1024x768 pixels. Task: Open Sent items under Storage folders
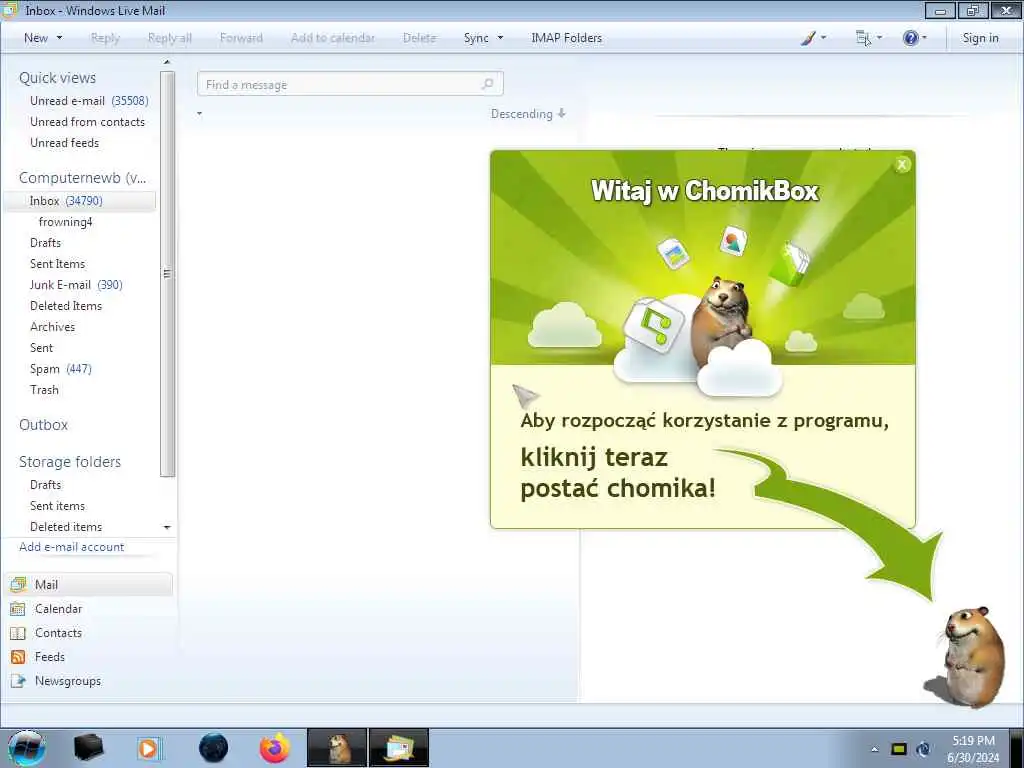click(57, 505)
